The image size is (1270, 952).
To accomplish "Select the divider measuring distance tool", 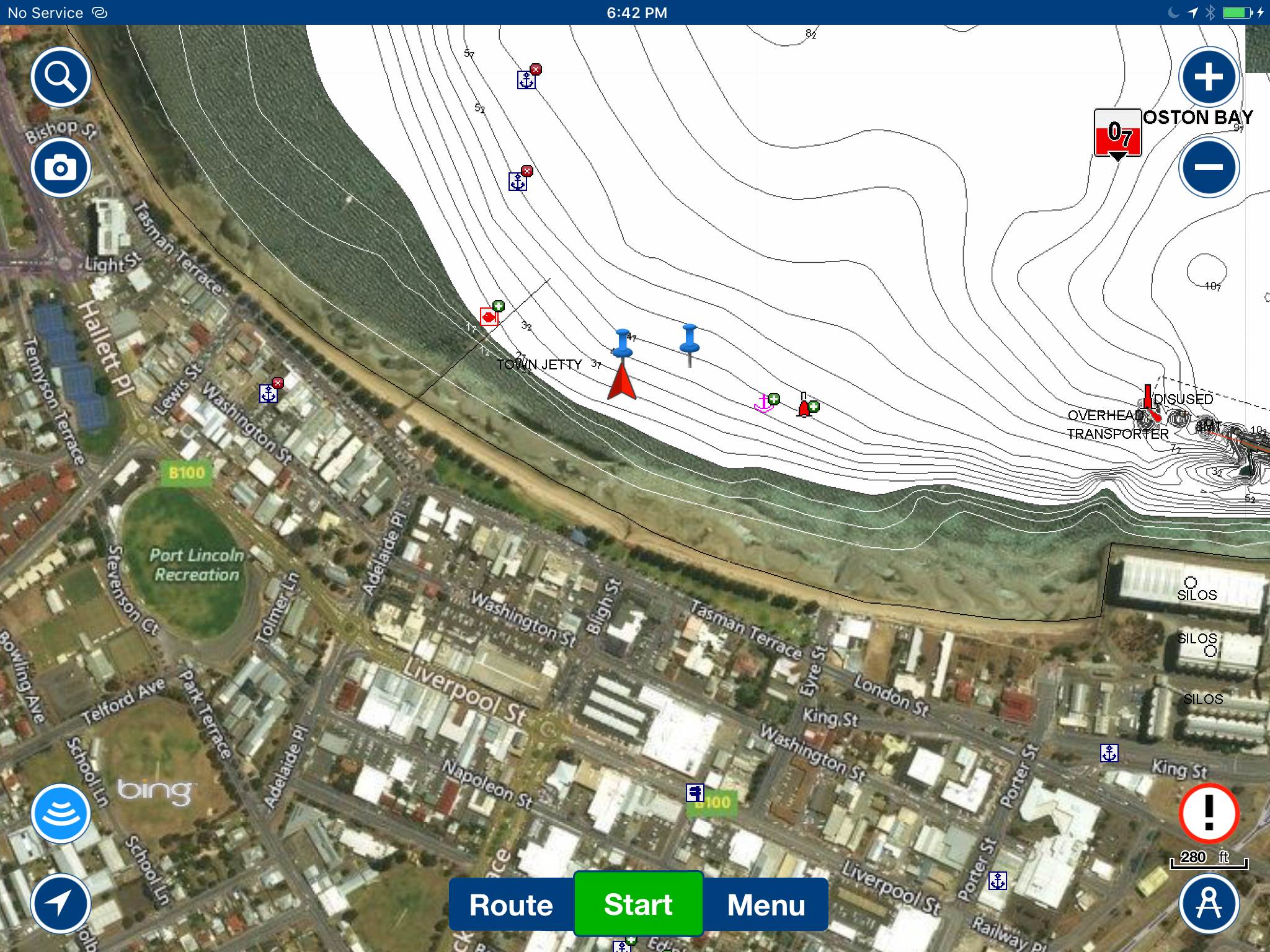I will click(1208, 904).
